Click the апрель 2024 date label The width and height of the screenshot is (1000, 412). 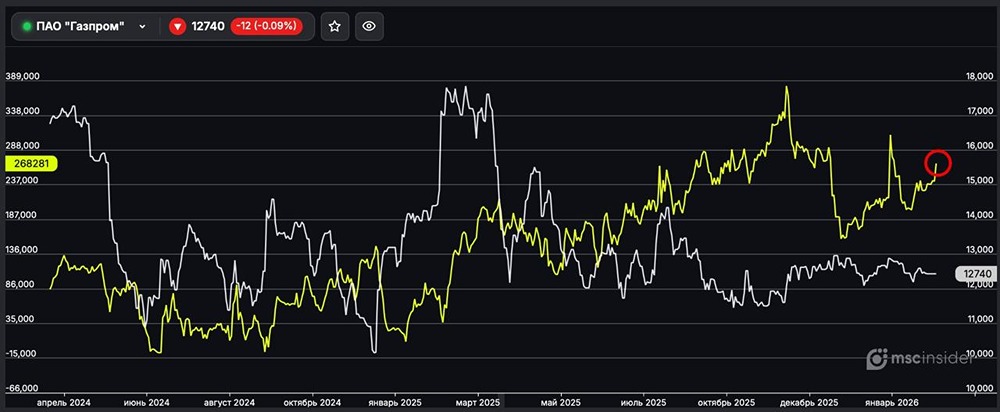pos(64,403)
